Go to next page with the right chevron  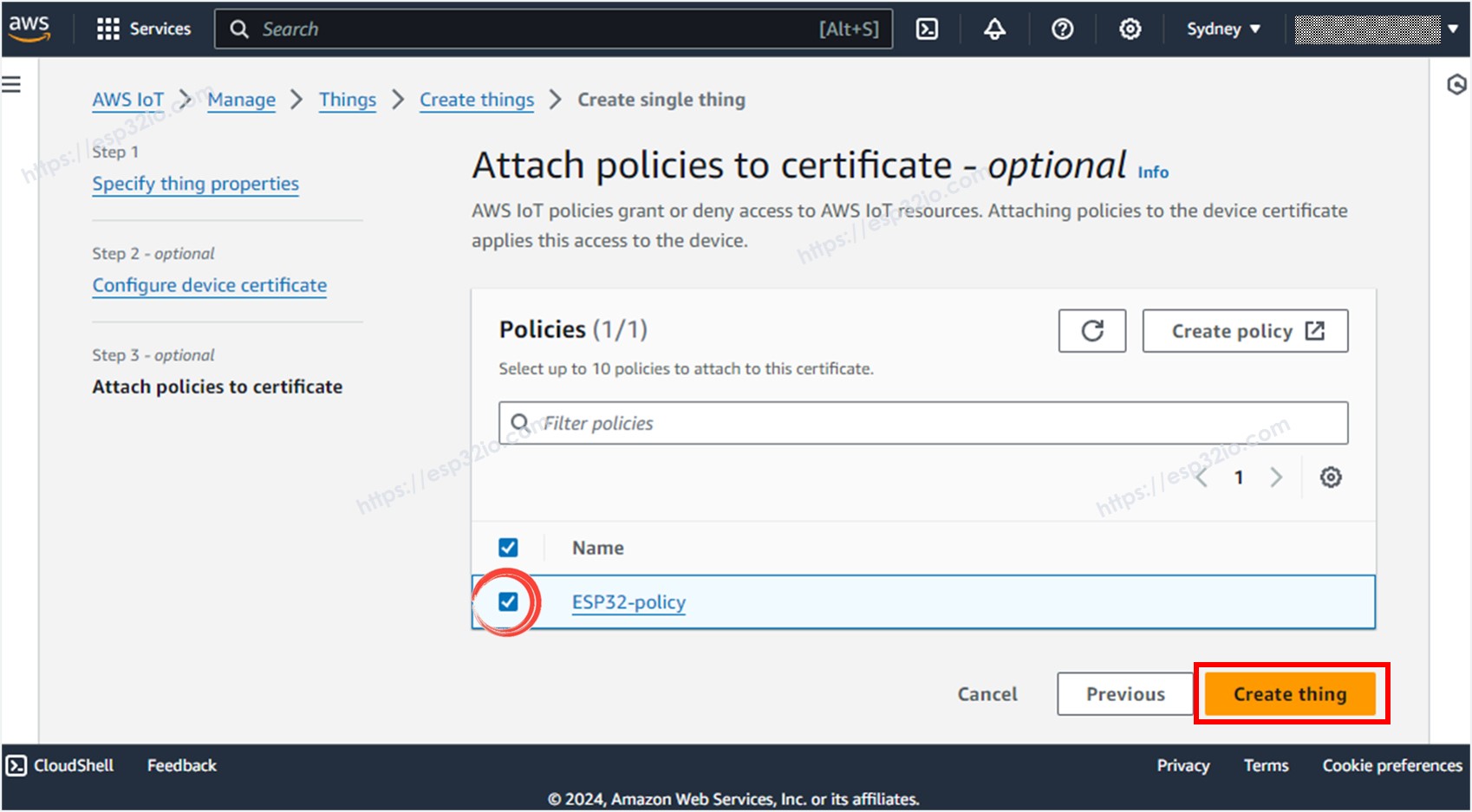click(x=1276, y=477)
